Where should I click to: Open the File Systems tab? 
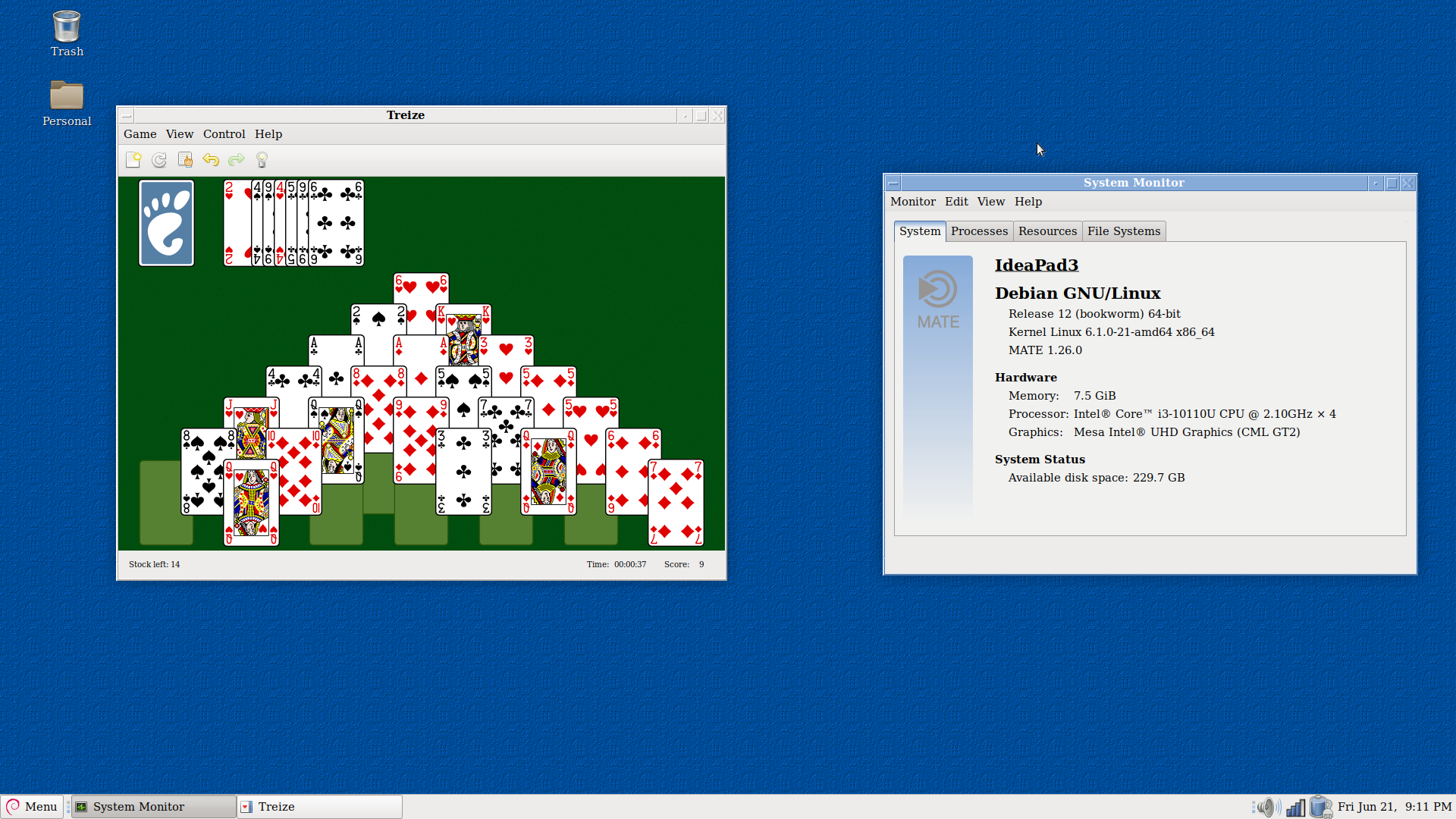click(1123, 231)
